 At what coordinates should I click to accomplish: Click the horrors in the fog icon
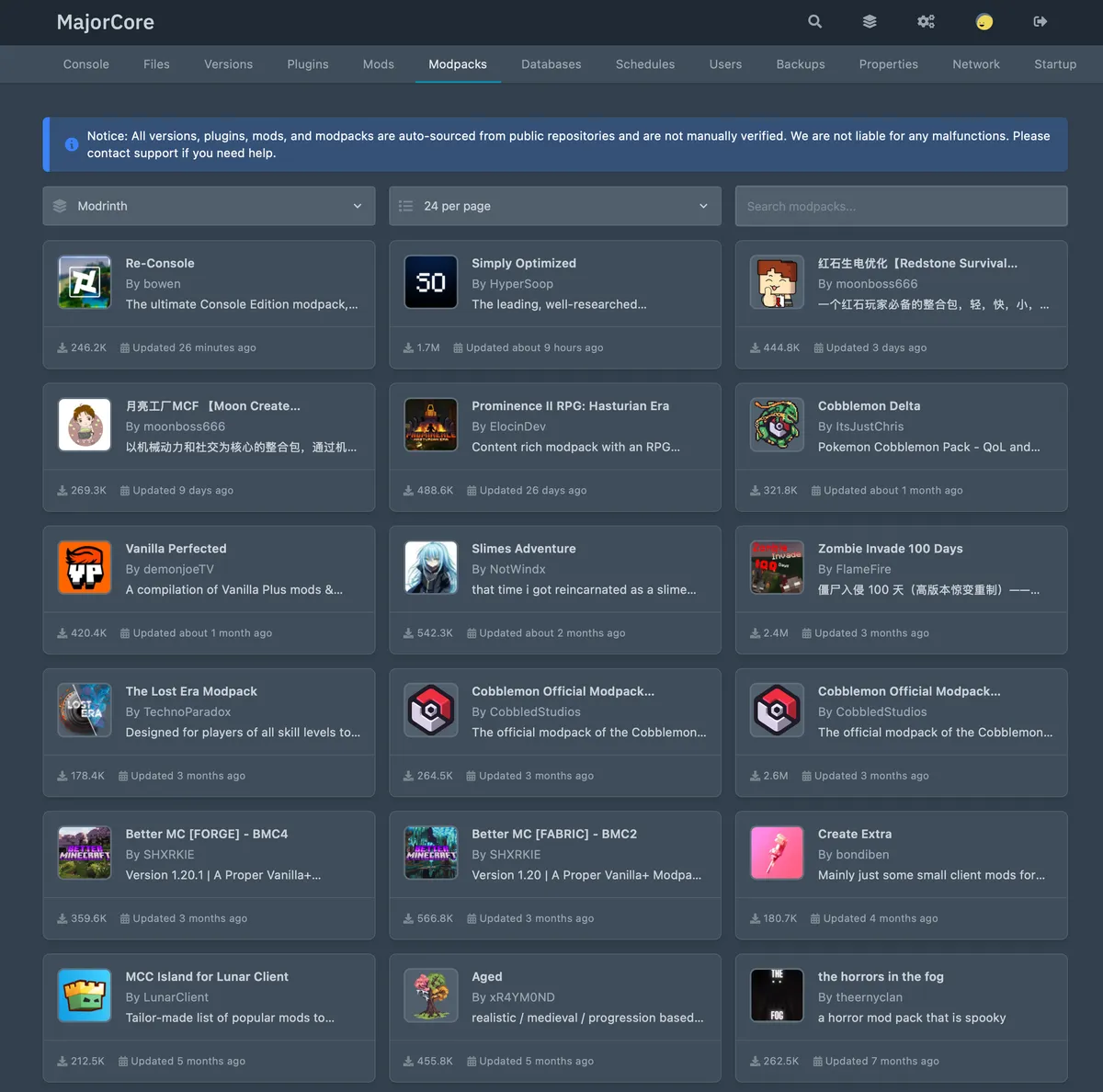[778, 995]
